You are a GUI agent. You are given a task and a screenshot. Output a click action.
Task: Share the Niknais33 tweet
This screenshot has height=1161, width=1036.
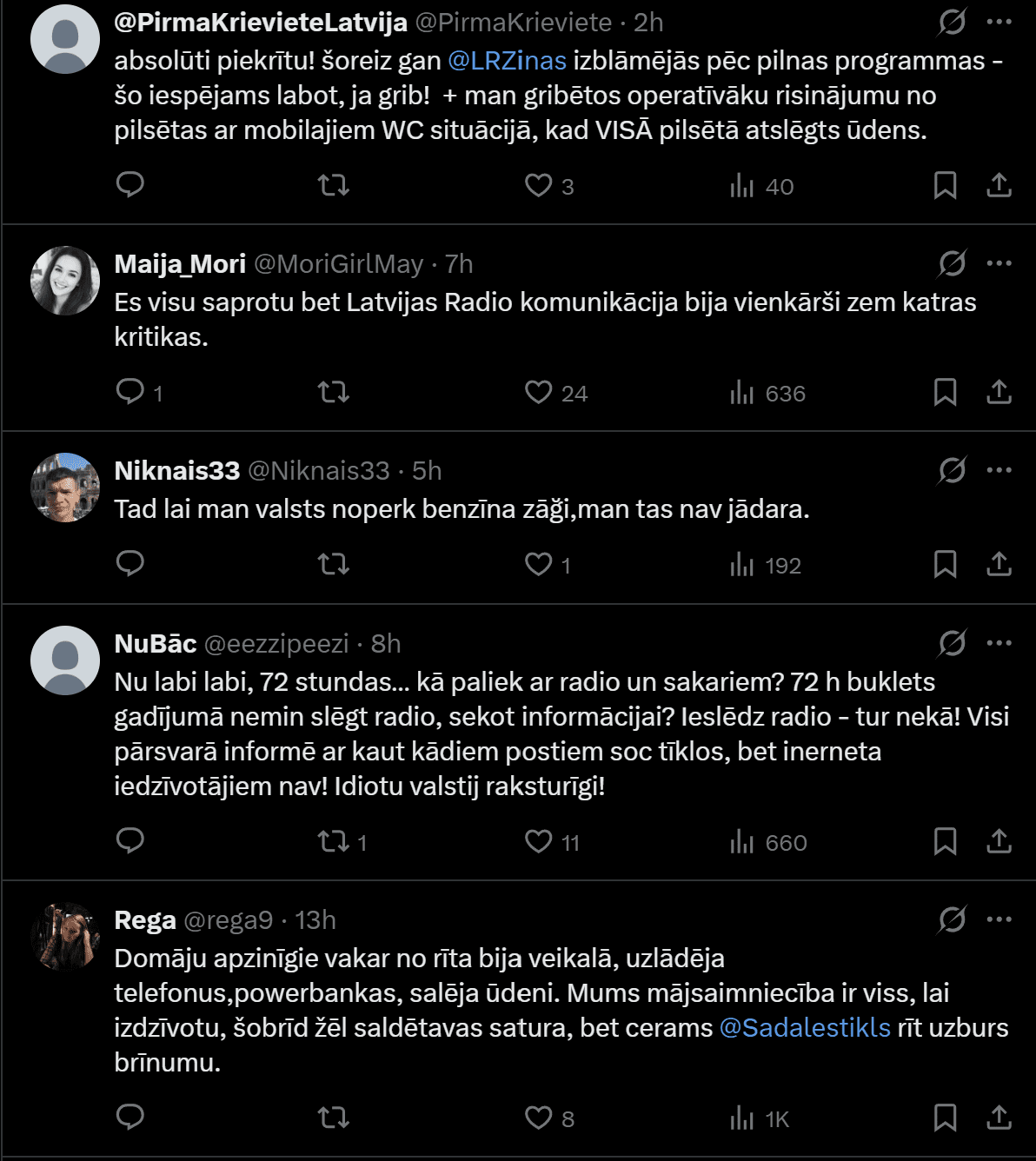[999, 565]
